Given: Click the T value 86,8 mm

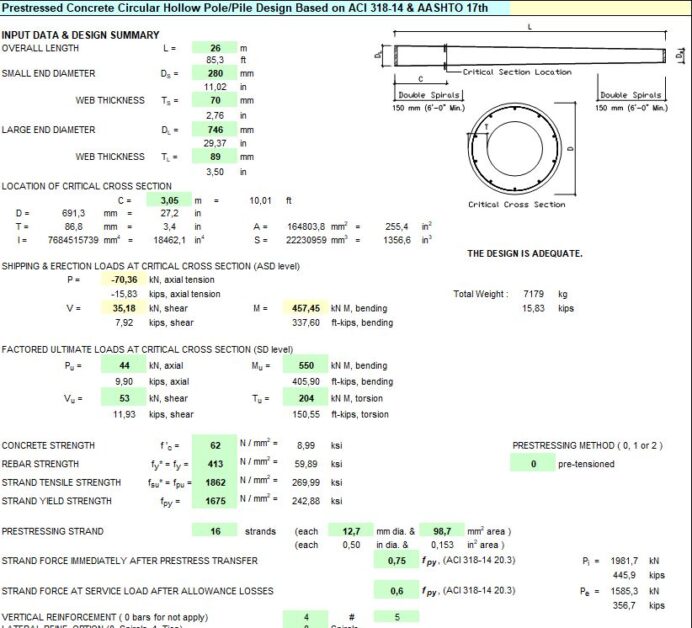Looking at the screenshot, I should [73, 226].
